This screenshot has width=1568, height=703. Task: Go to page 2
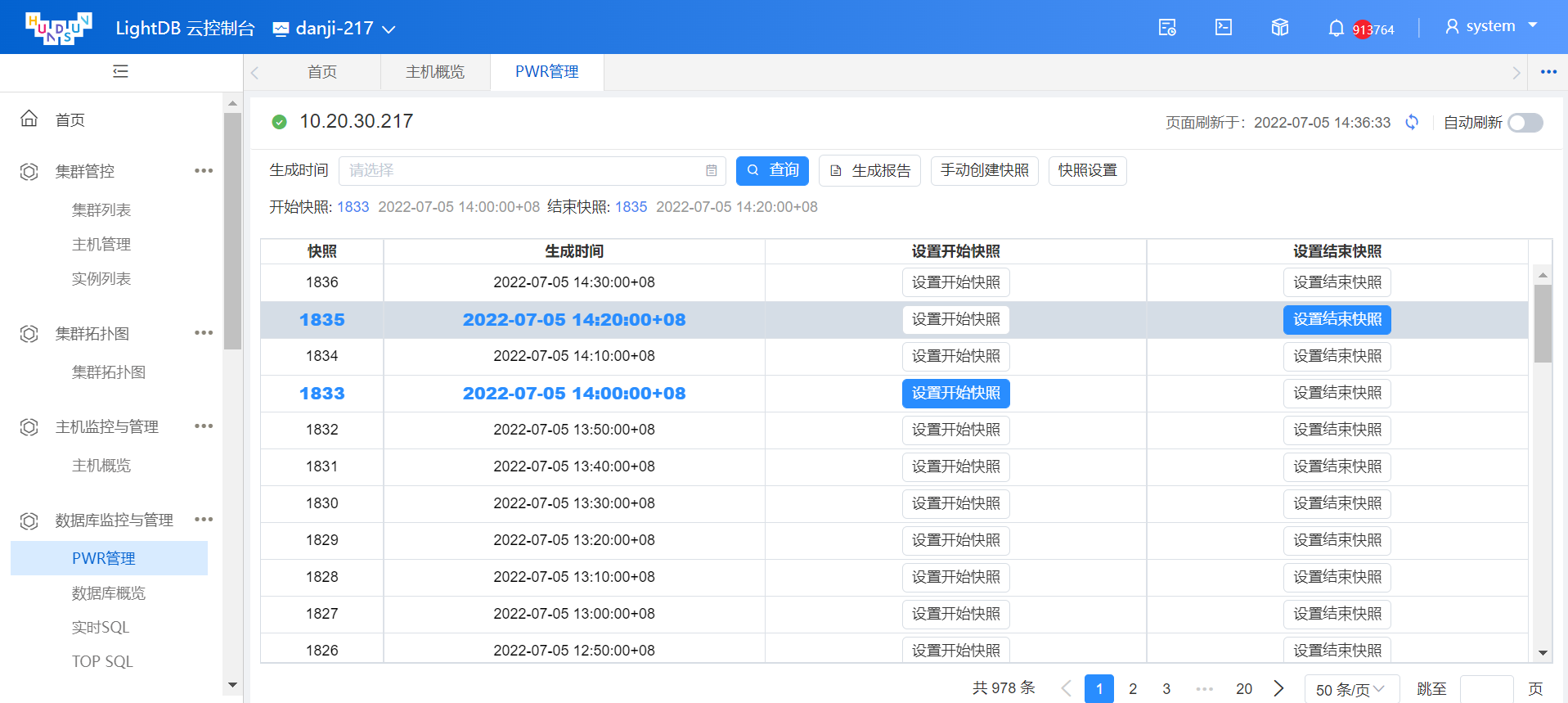click(1133, 689)
